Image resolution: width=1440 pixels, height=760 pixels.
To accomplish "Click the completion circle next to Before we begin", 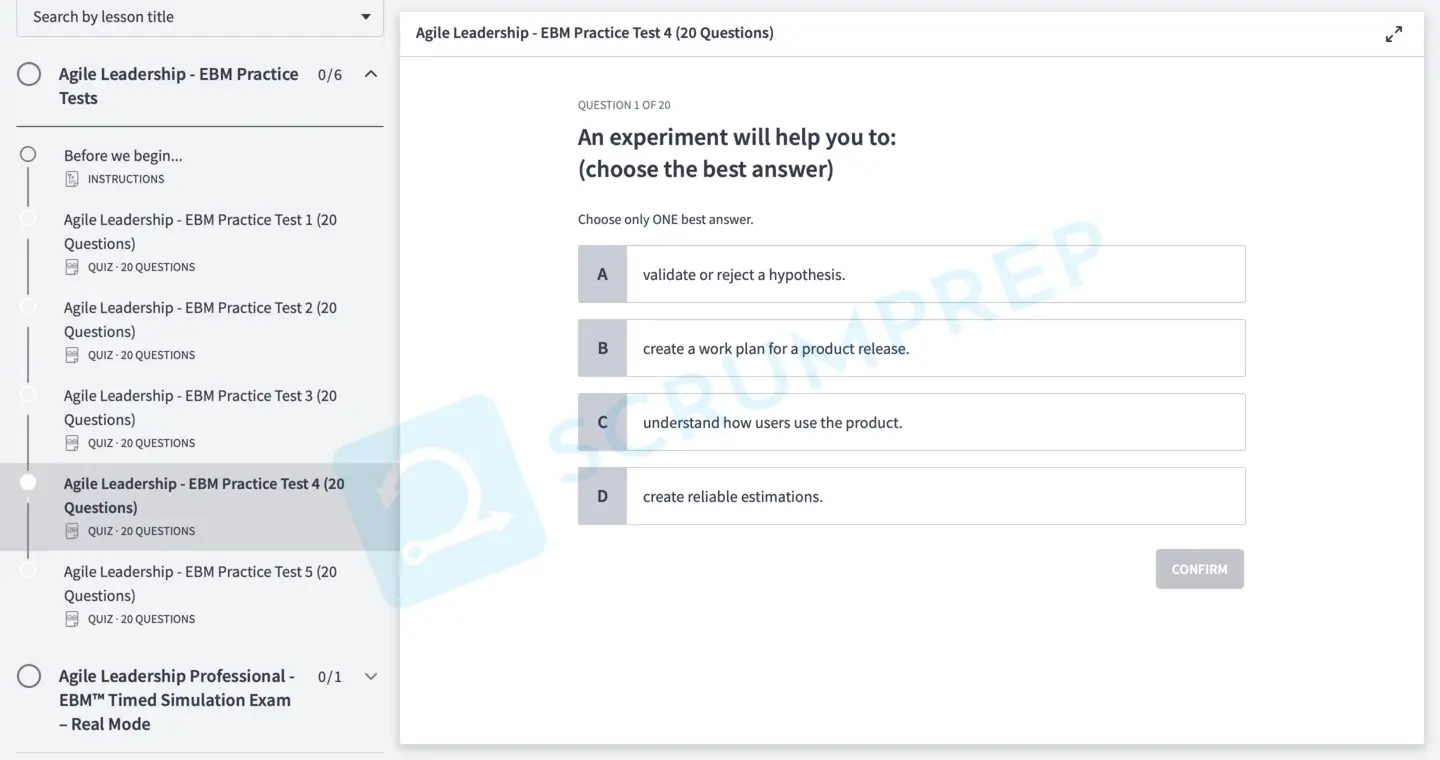I will click(28, 154).
